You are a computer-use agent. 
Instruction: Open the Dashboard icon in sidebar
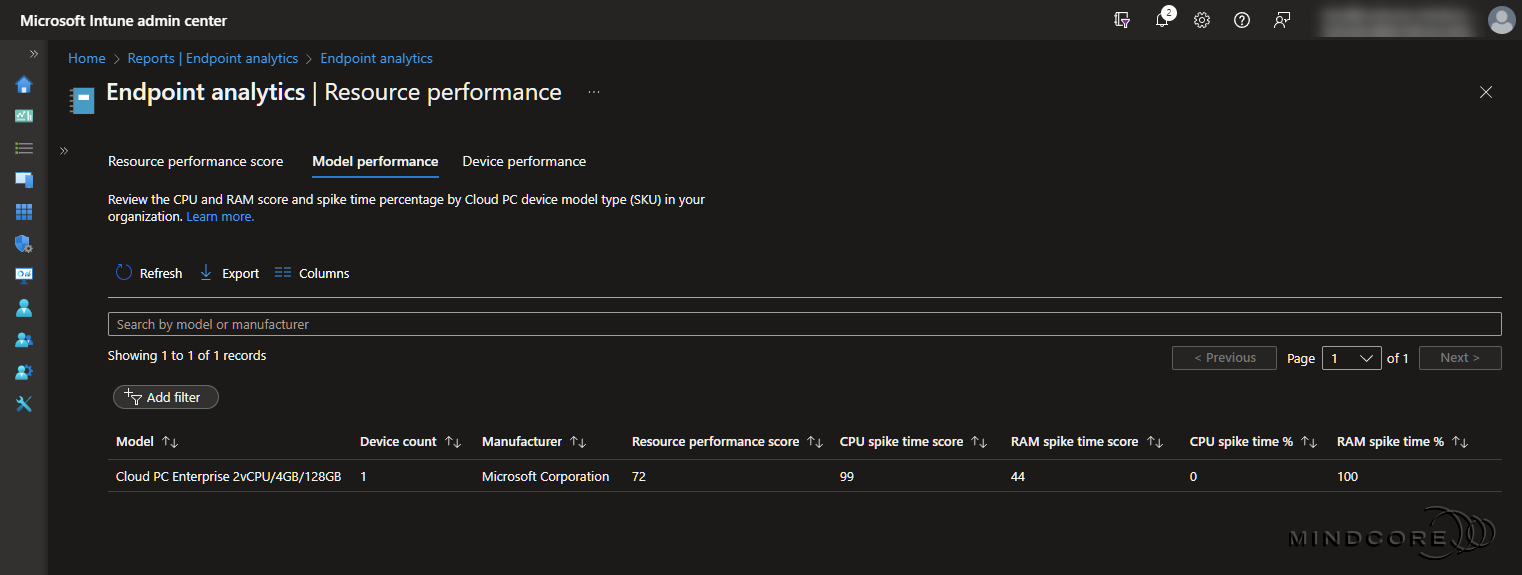pos(24,116)
